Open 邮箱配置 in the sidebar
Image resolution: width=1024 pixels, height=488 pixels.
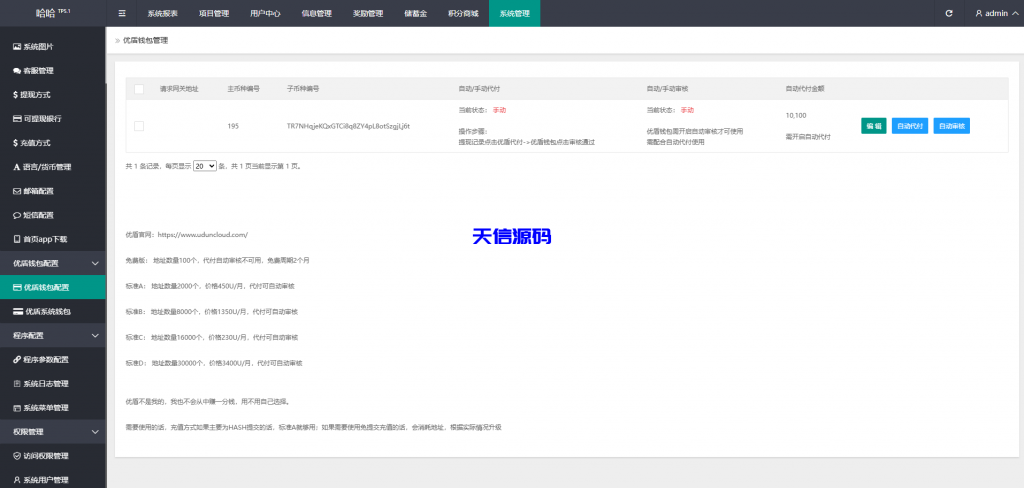(39, 191)
